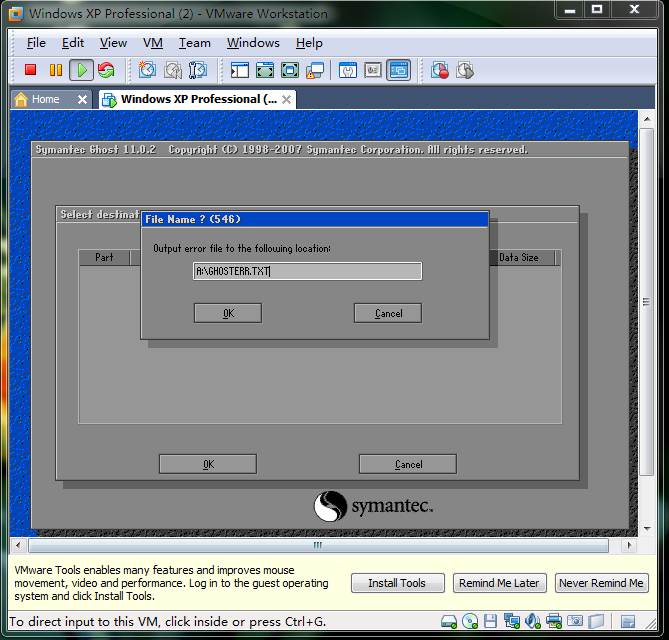Open the File menu

coord(36,43)
